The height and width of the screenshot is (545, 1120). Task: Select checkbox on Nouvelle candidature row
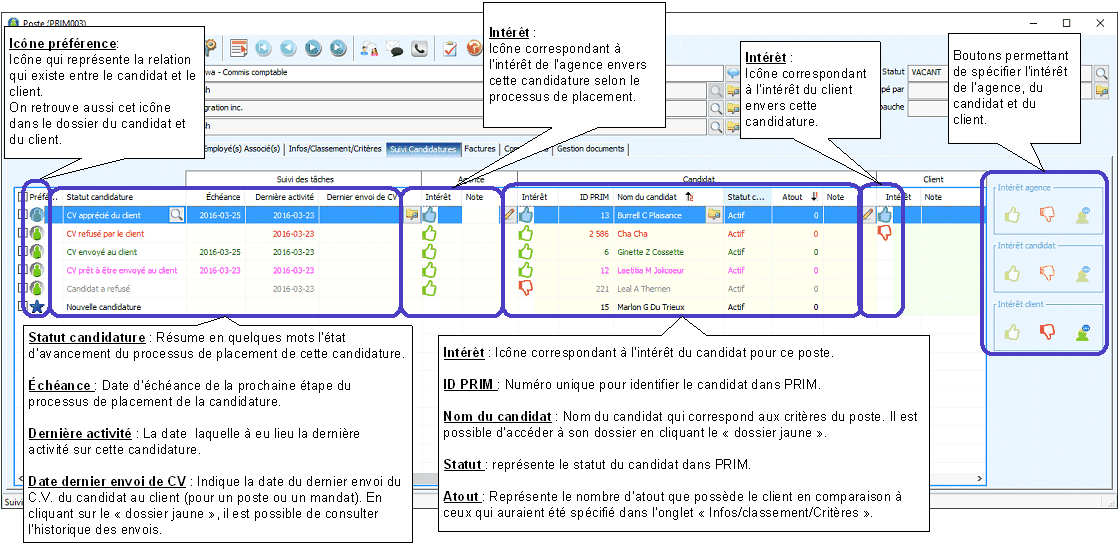22,306
